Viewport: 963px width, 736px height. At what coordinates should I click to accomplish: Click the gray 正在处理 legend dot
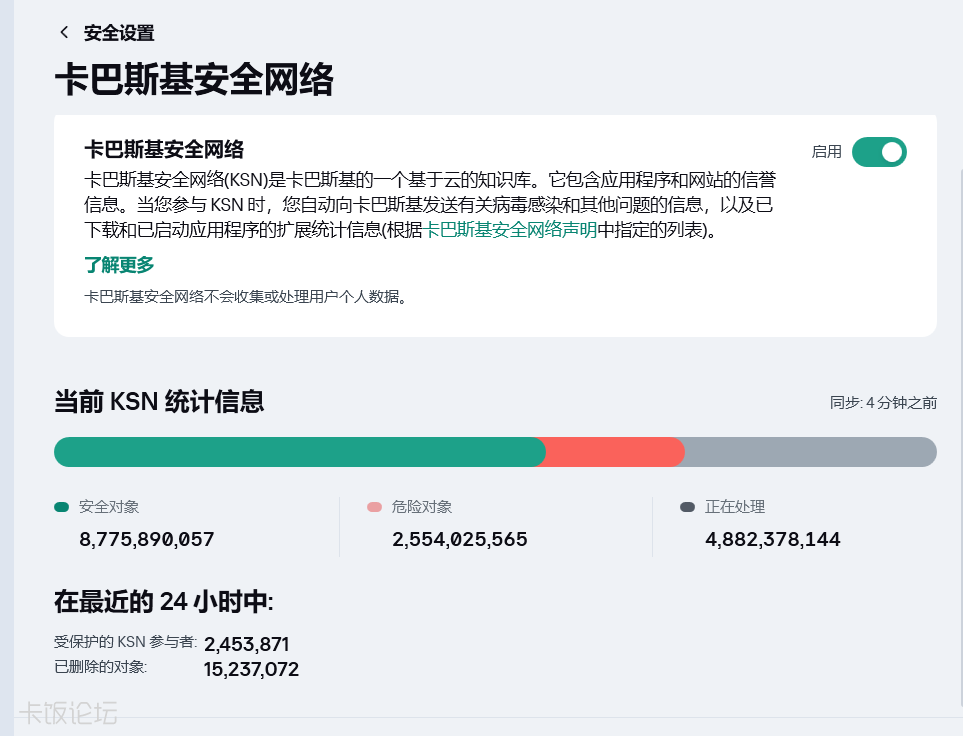[x=687, y=507]
